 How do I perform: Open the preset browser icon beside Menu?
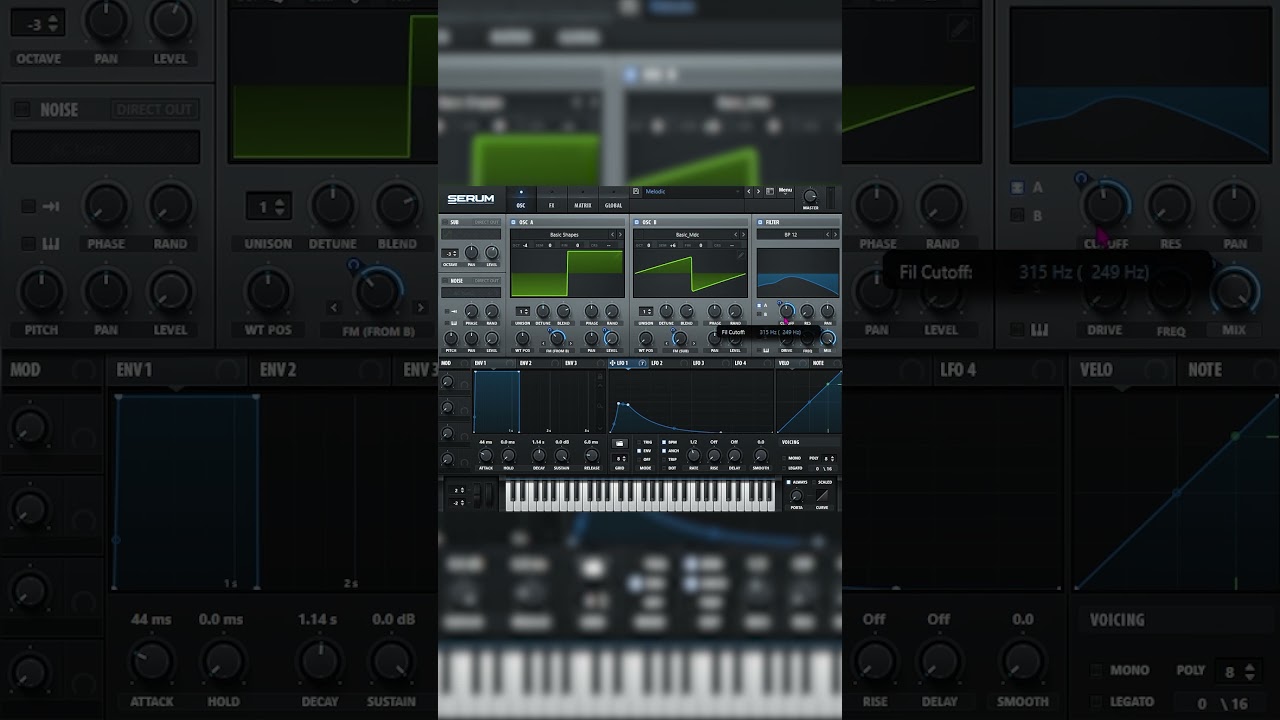(x=770, y=191)
